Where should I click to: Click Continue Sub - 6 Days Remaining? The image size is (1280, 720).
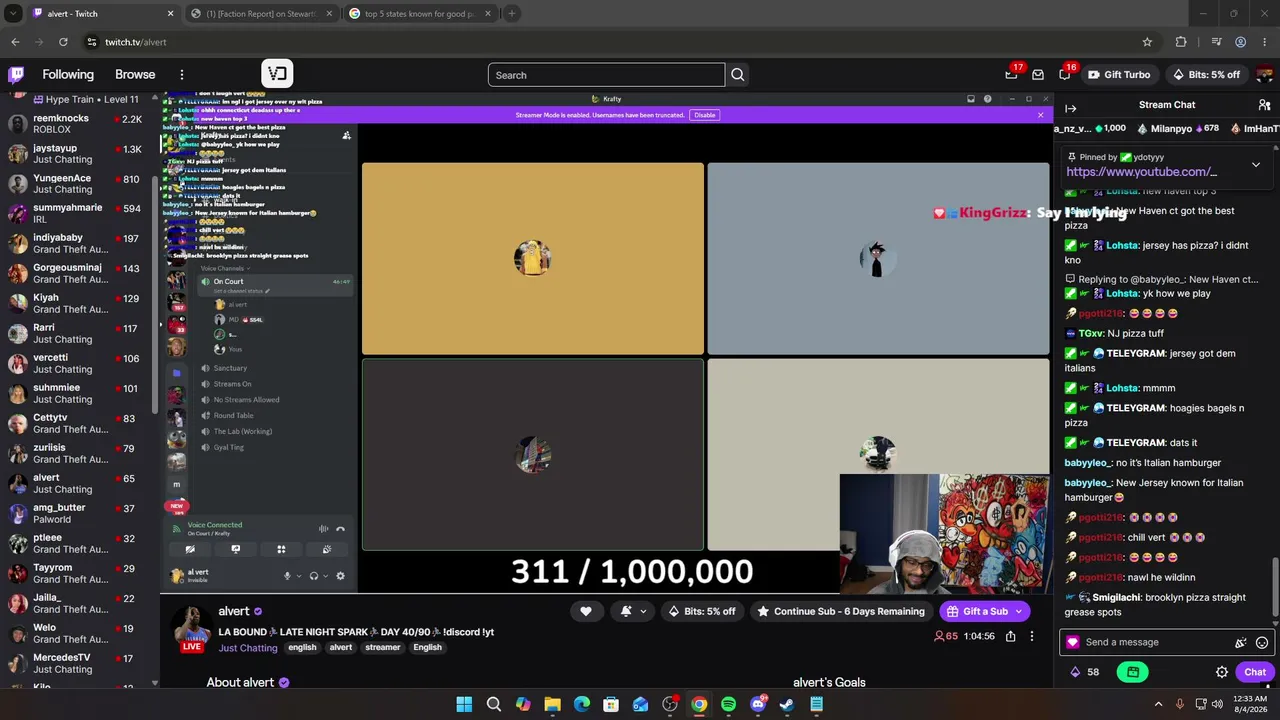(840, 611)
